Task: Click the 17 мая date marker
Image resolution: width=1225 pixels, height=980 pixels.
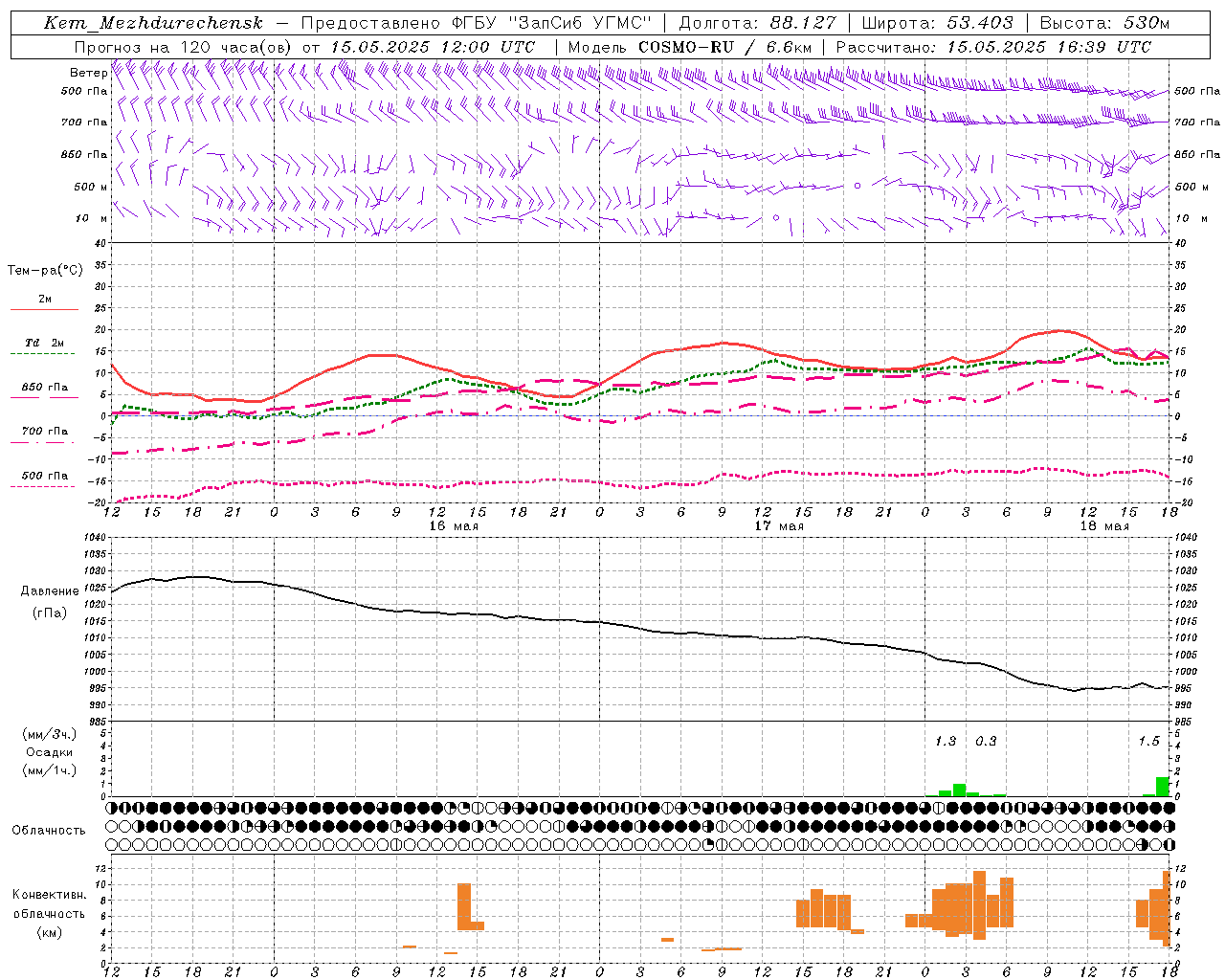Action: click(779, 525)
